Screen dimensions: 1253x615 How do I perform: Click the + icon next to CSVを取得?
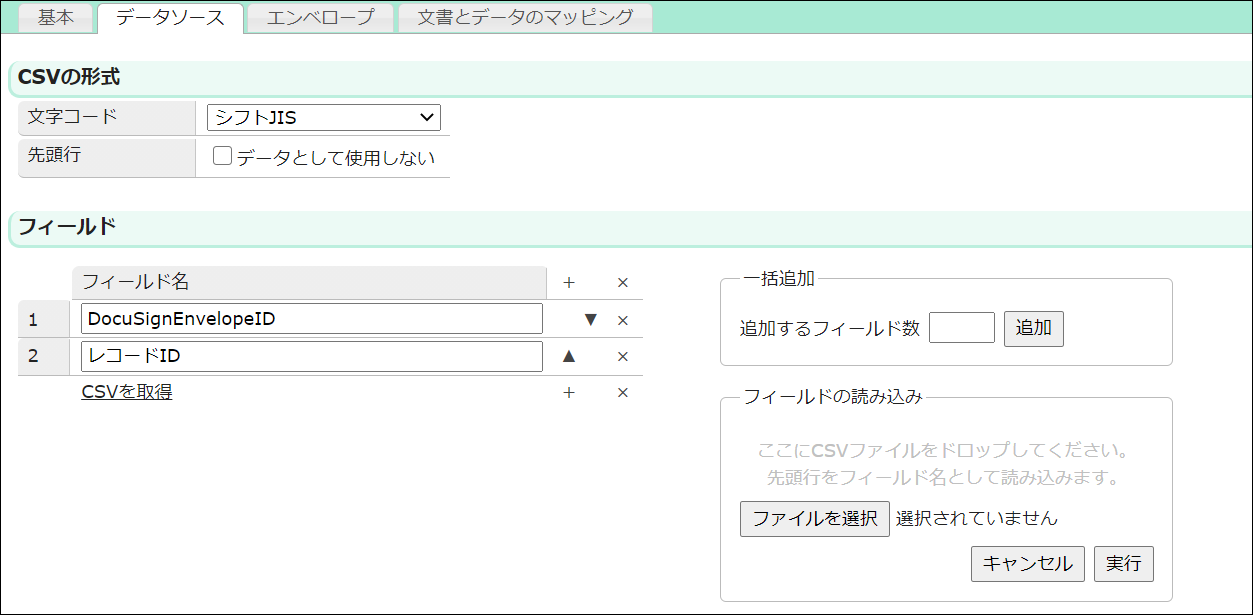(569, 392)
